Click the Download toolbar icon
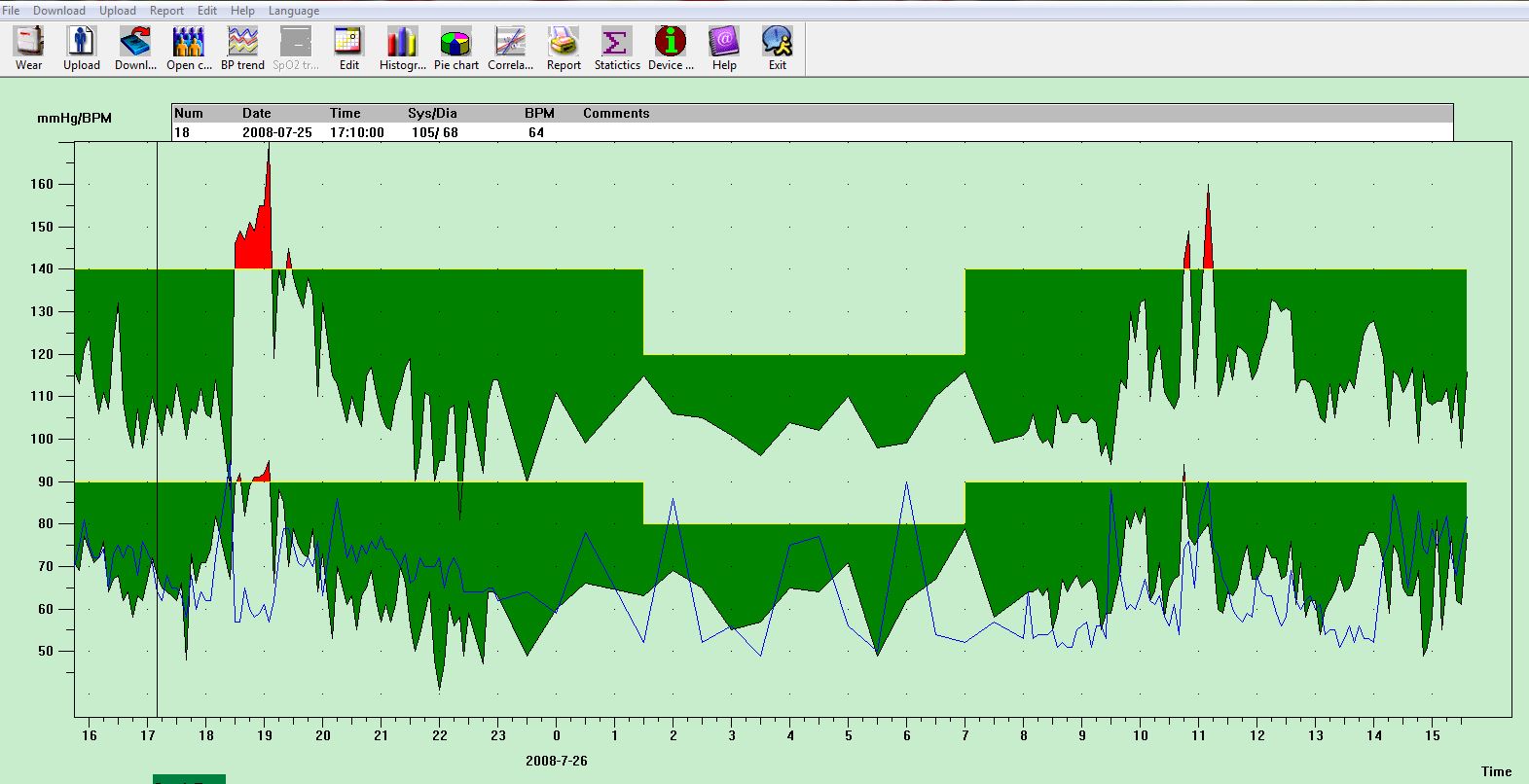 coord(135,48)
